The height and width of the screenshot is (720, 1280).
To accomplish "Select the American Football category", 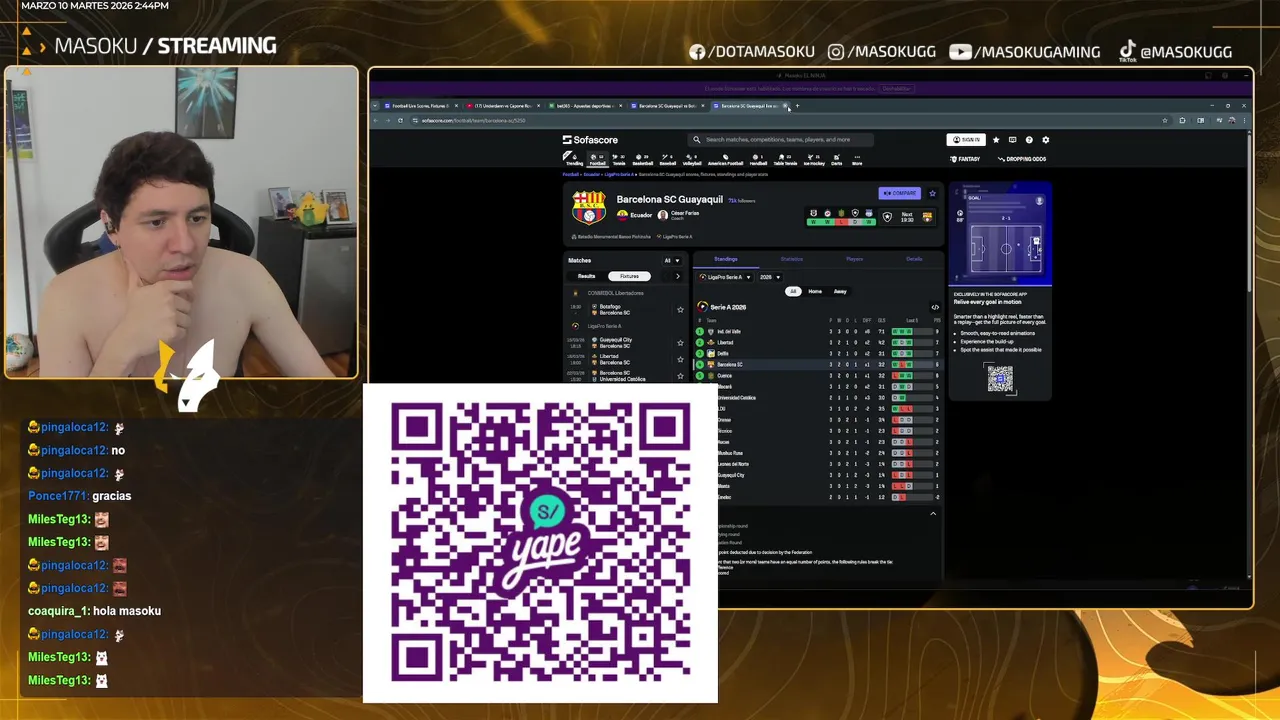I will [726, 159].
